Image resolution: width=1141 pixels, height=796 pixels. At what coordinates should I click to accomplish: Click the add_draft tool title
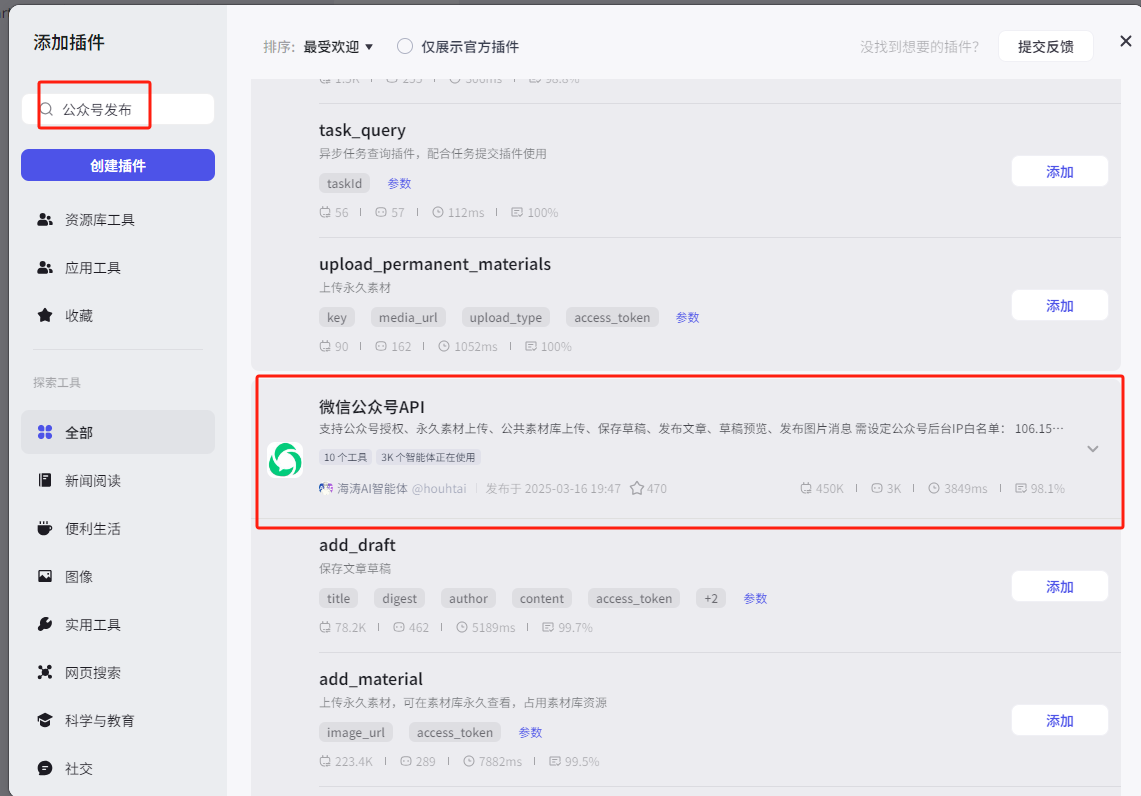(357, 545)
